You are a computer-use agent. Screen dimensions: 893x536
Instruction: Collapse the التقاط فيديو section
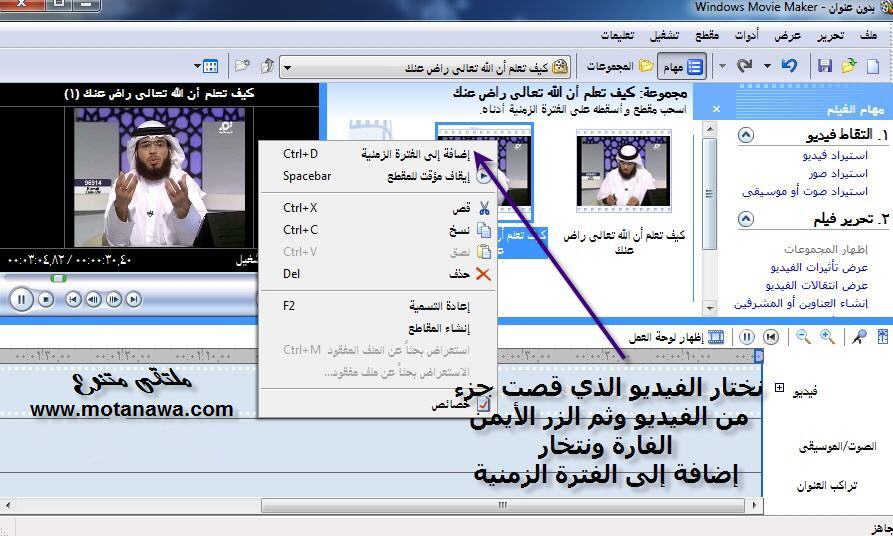tap(746, 135)
